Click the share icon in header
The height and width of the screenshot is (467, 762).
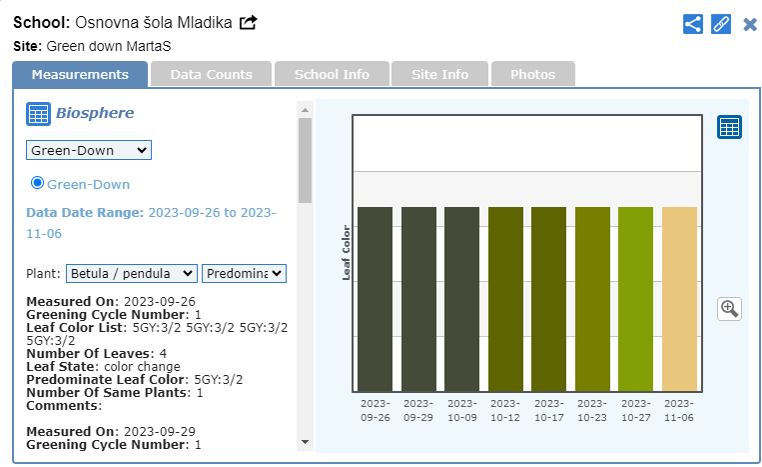point(693,24)
